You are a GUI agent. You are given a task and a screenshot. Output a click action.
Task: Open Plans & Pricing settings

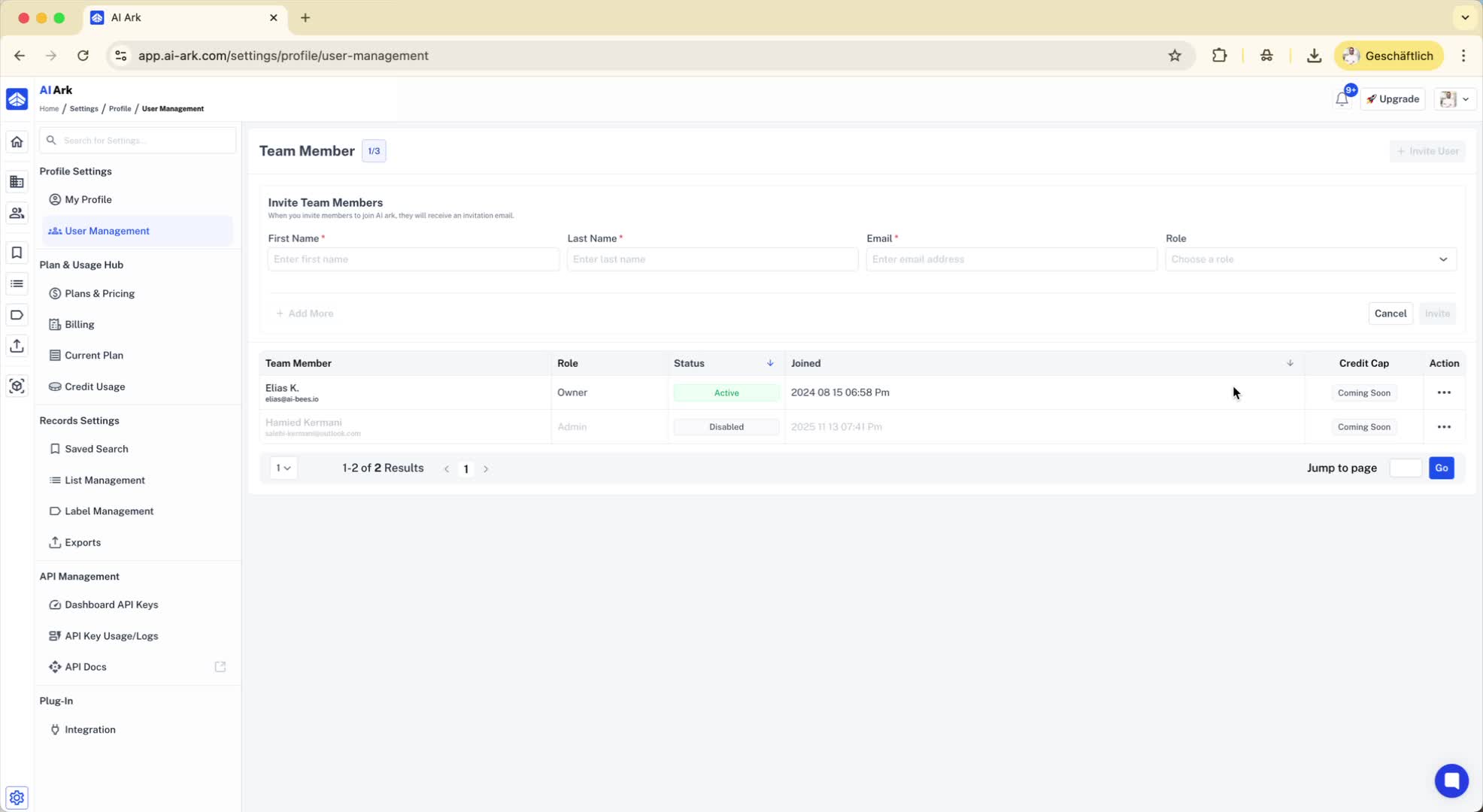[x=99, y=294]
